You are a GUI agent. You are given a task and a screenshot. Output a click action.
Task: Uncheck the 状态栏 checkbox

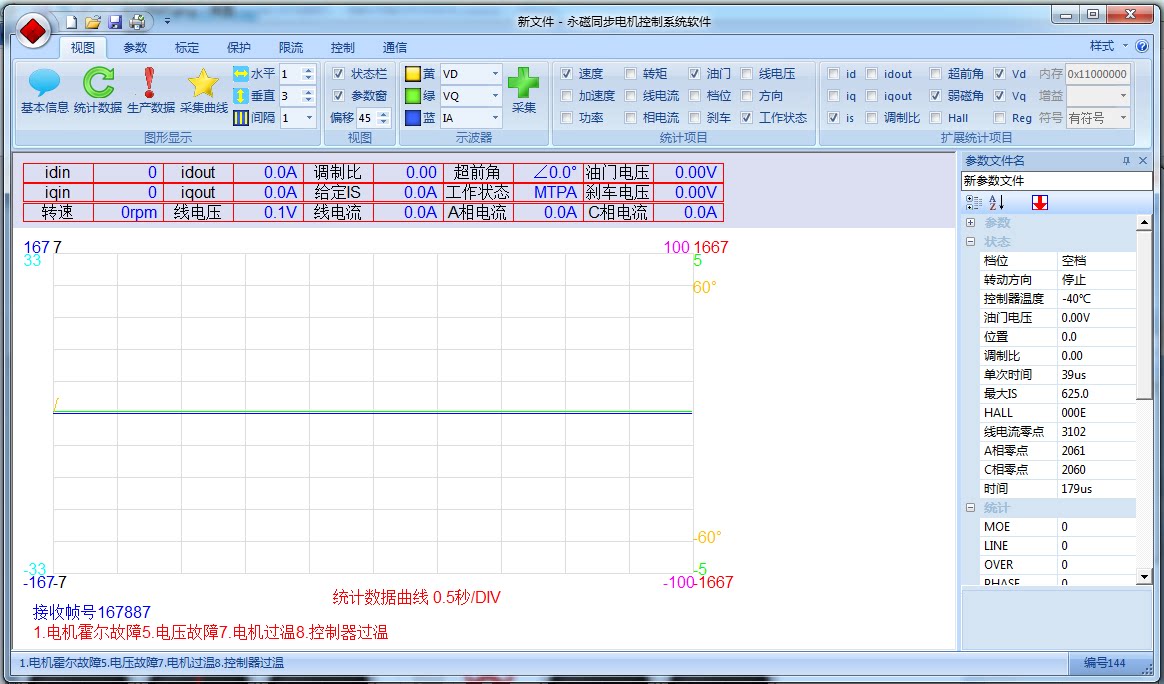339,74
